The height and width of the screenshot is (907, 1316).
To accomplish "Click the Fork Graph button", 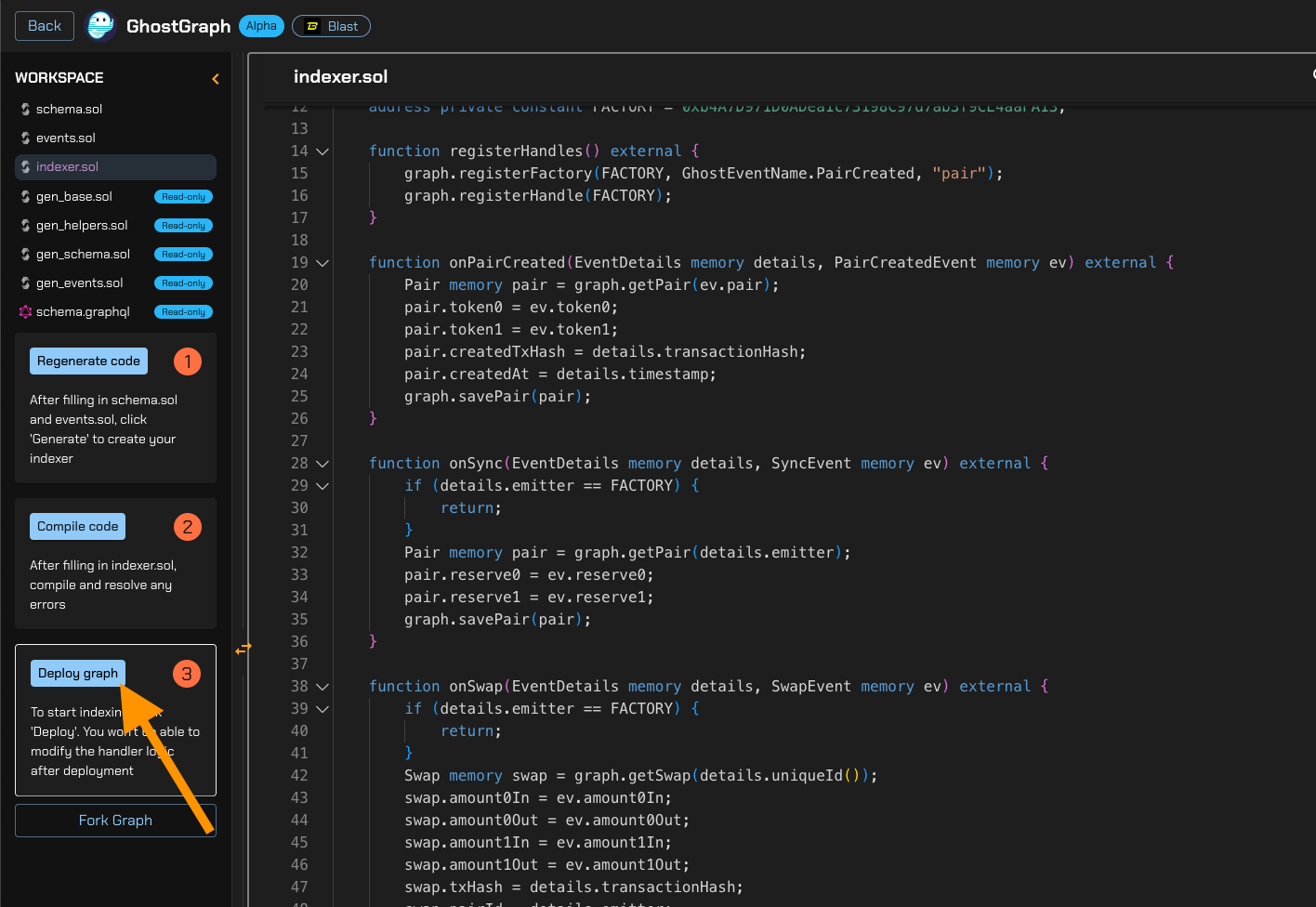I will [115, 821].
